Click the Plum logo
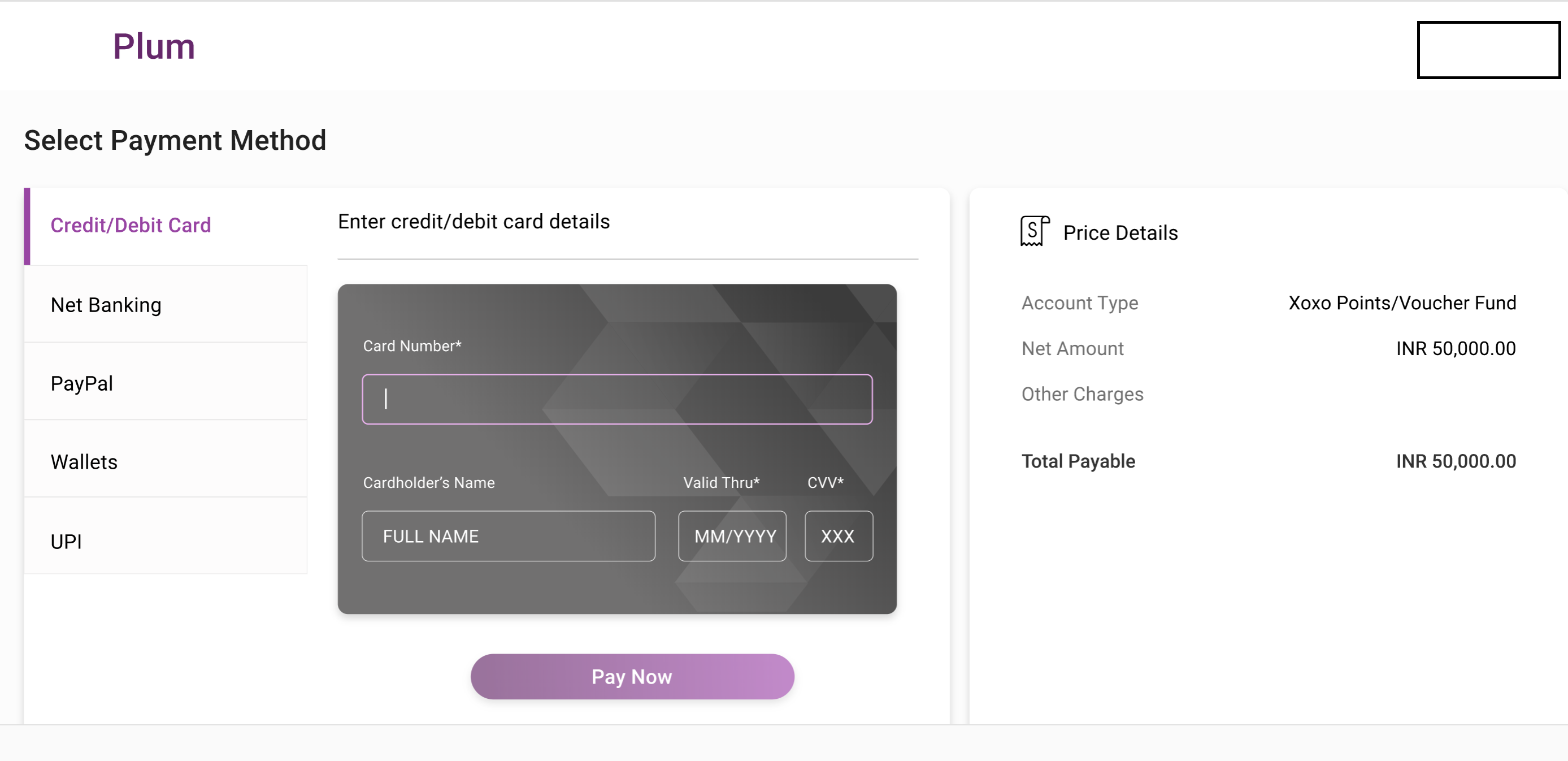 (x=154, y=47)
